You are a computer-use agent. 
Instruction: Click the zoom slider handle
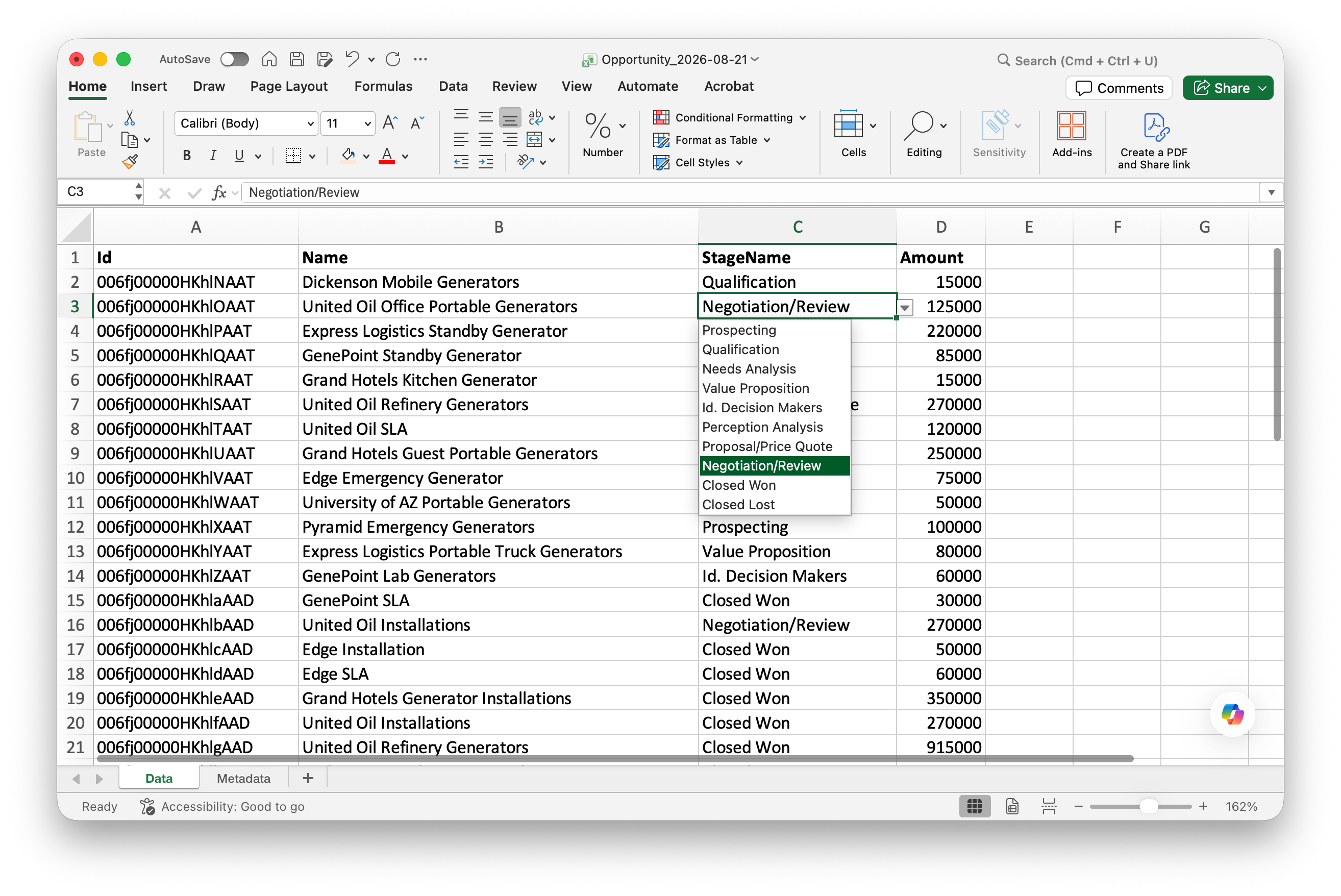tap(1149, 806)
